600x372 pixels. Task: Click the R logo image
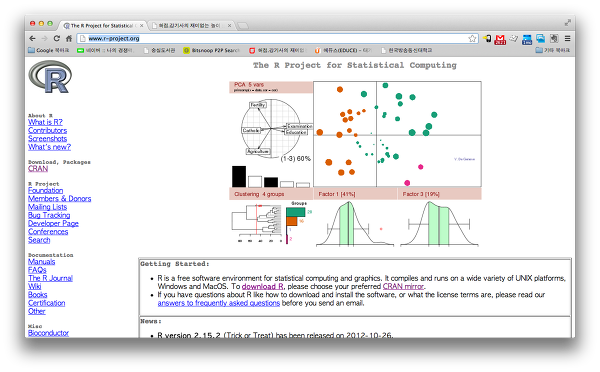tap(50, 77)
